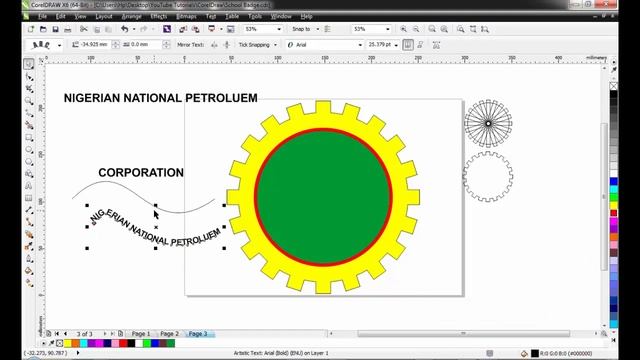
Task: Switch to Page 1 tab
Action: pyautogui.click(x=141, y=333)
